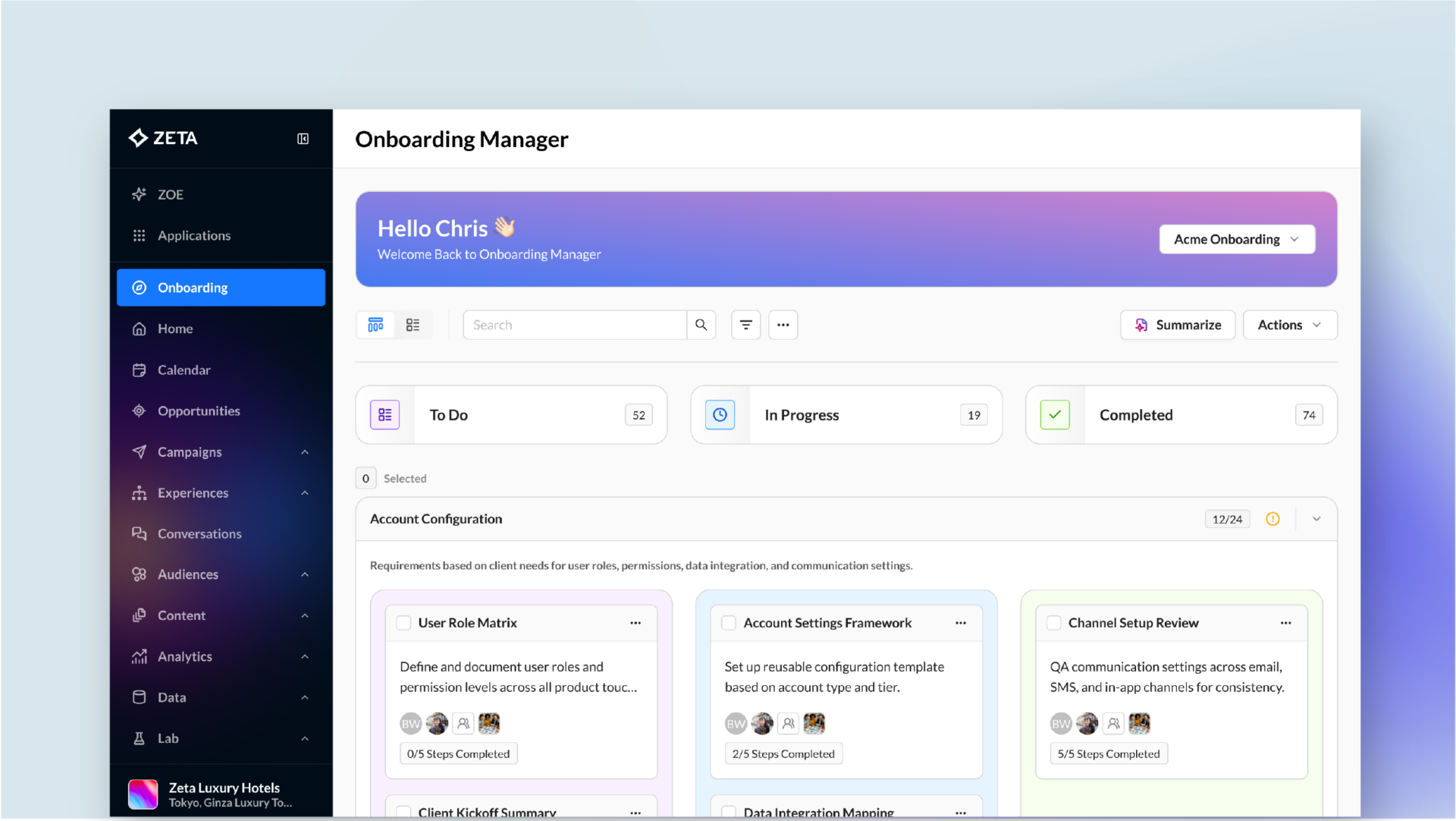Collapse the Account Configuration section
Image resolution: width=1456 pixels, height=821 pixels.
pos(1316,519)
